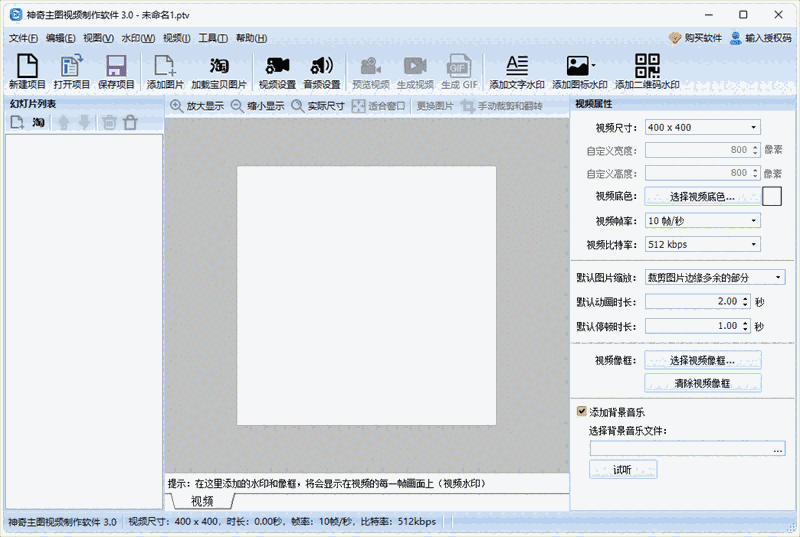Click 选择视频底色... button

(x=703, y=196)
